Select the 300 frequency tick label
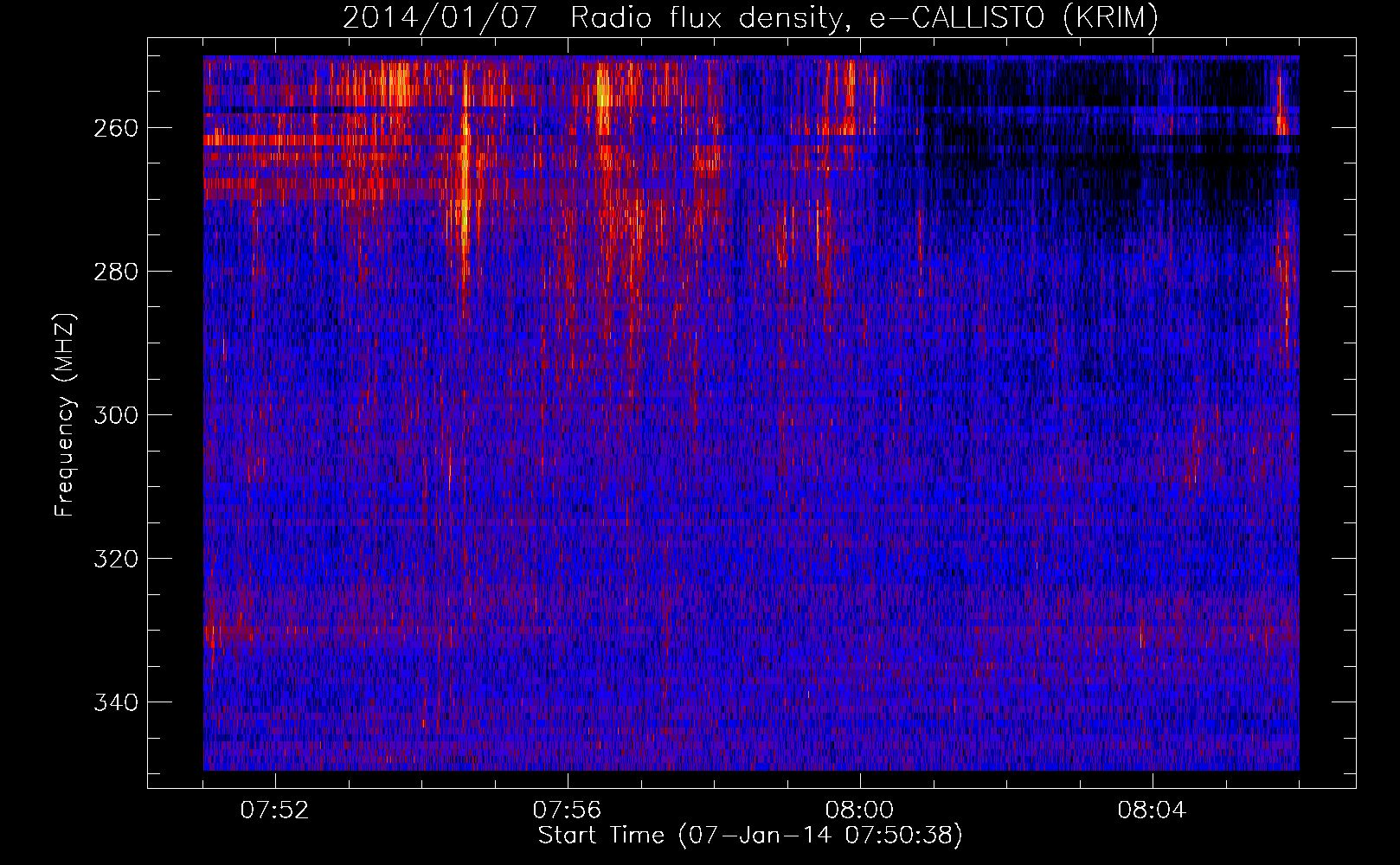 coord(116,415)
